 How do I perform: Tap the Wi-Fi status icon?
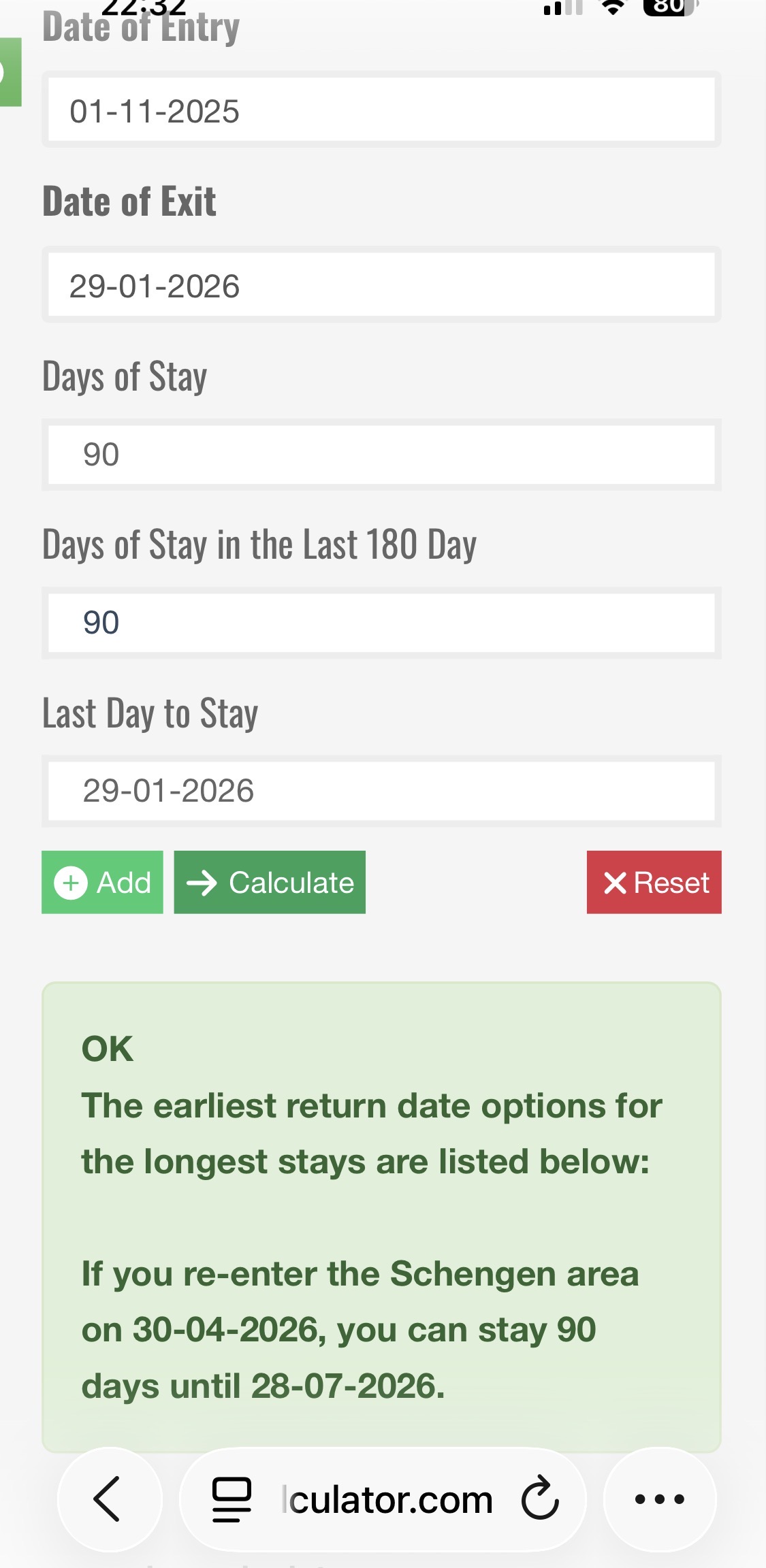click(613, 7)
